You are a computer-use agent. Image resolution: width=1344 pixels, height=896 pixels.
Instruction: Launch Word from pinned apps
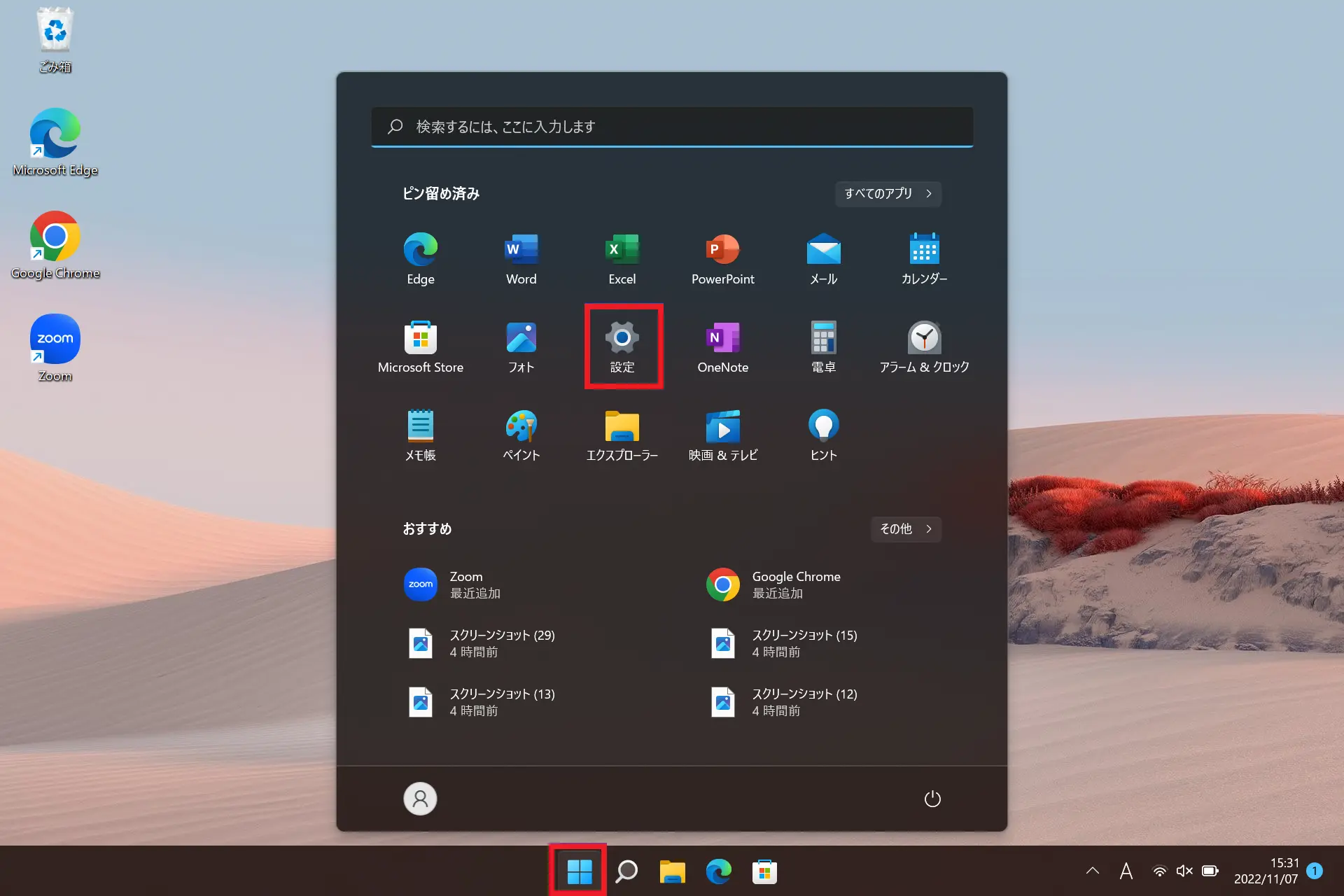coord(521,258)
